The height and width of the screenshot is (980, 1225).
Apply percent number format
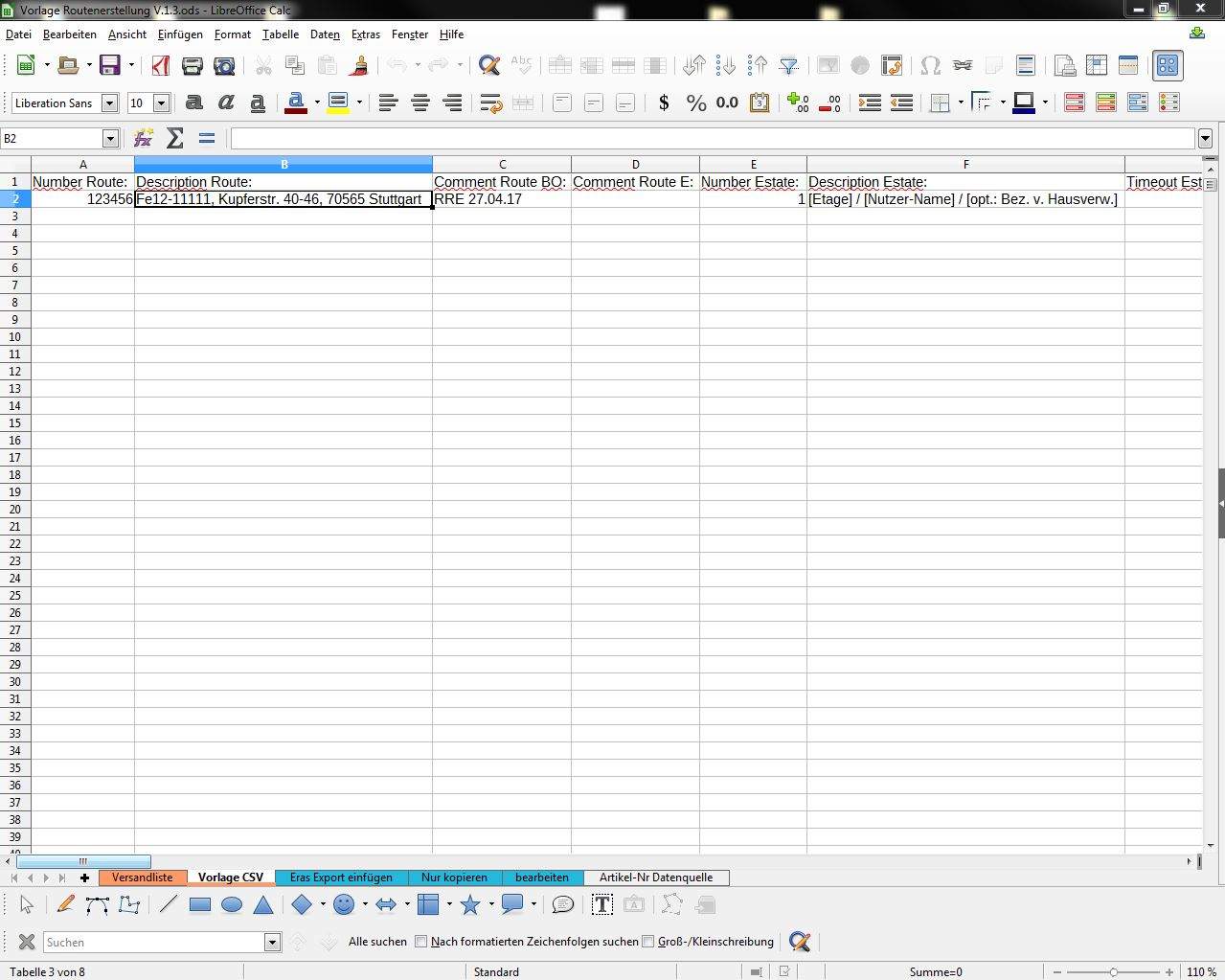tap(696, 103)
